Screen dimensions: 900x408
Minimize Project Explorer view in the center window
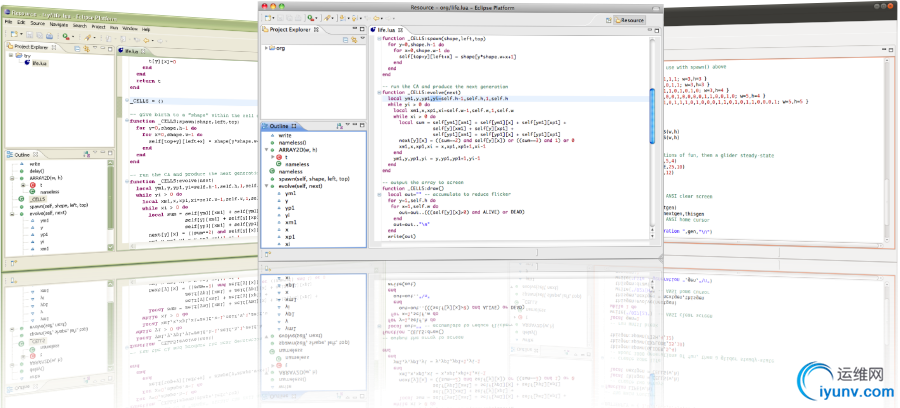(355, 28)
